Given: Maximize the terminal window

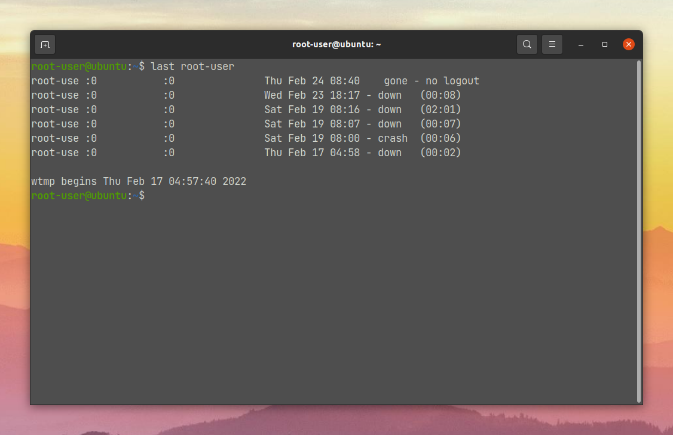Looking at the screenshot, I should (x=604, y=45).
